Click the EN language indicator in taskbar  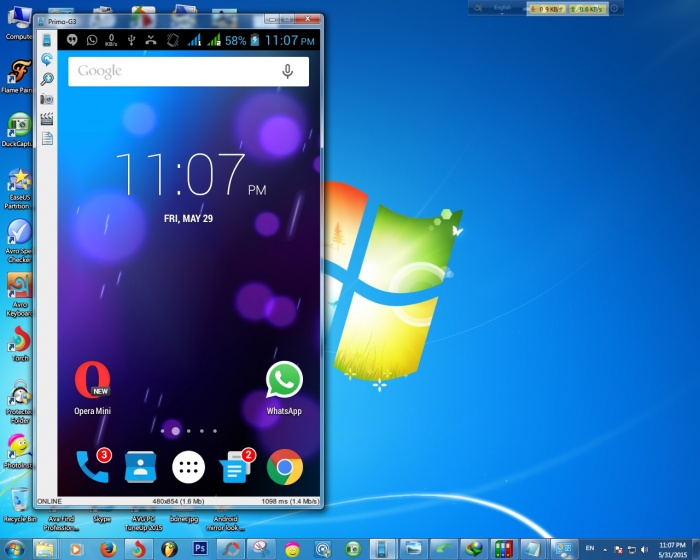pos(590,548)
